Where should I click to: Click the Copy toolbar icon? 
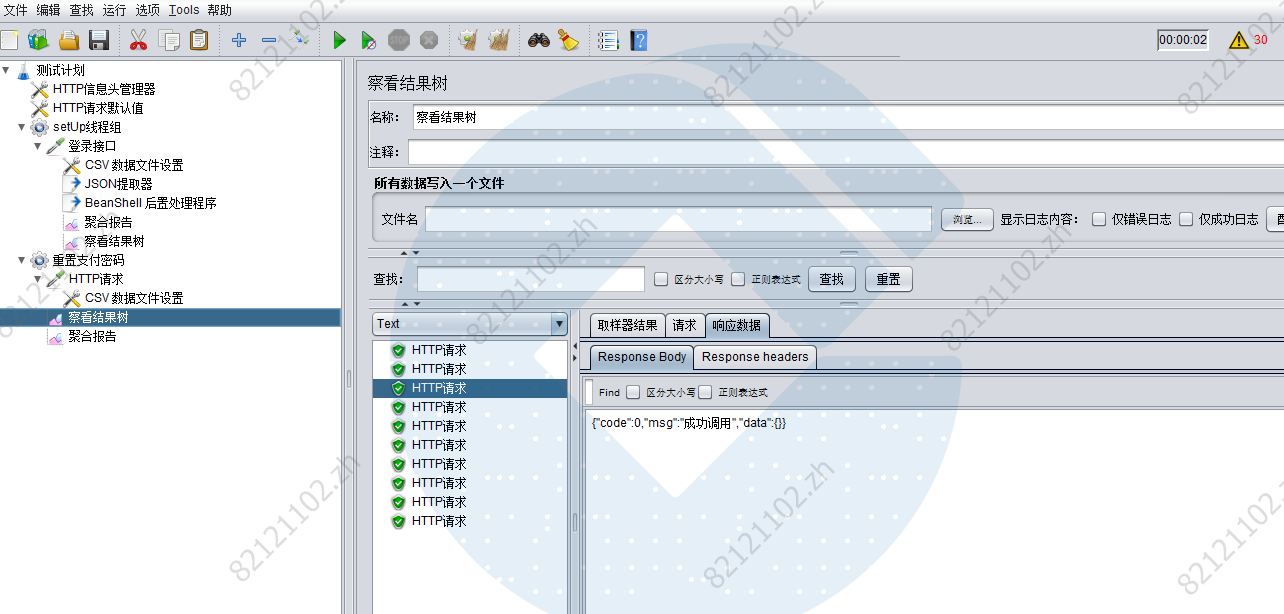(x=170, y=40)
